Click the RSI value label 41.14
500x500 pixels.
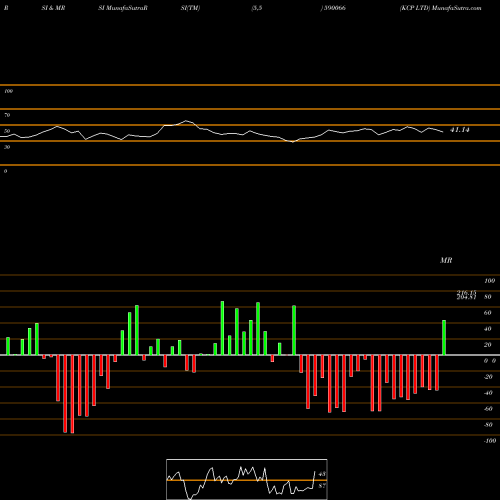(460, 130)
